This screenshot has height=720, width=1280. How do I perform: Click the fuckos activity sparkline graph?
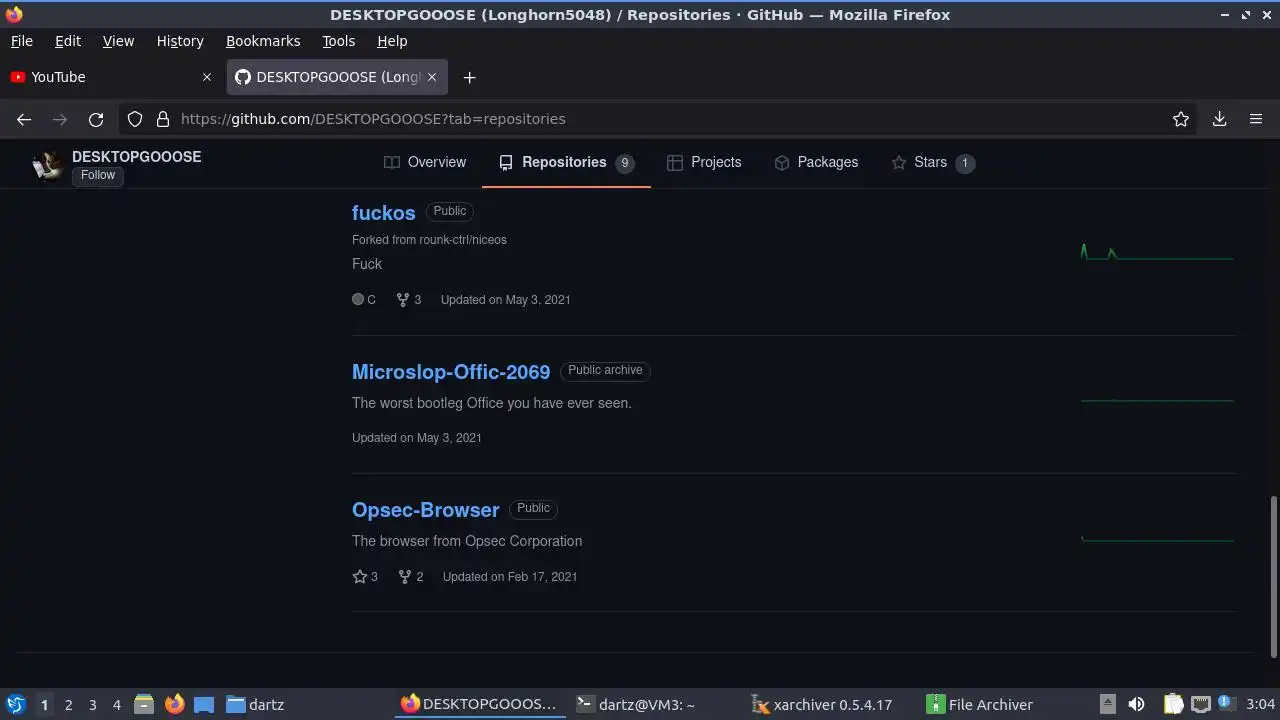click(1157, 251)
